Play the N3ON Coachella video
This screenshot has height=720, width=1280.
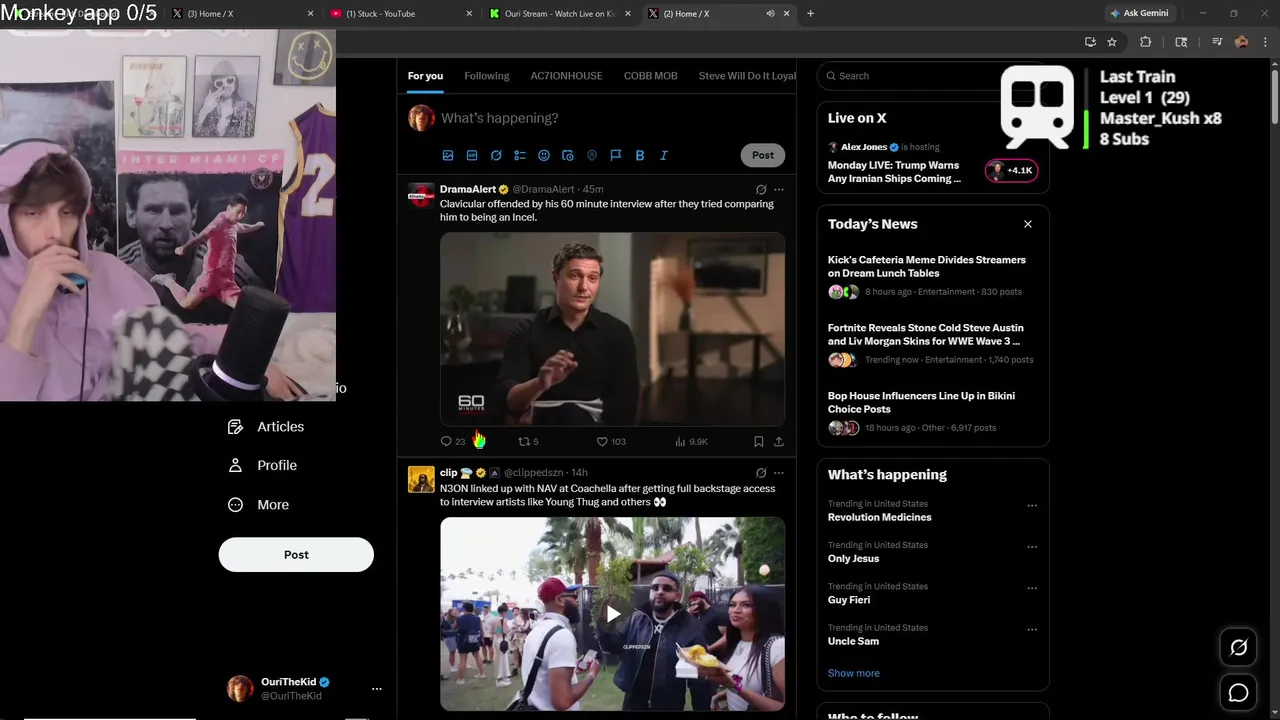[x=613, y=614]
